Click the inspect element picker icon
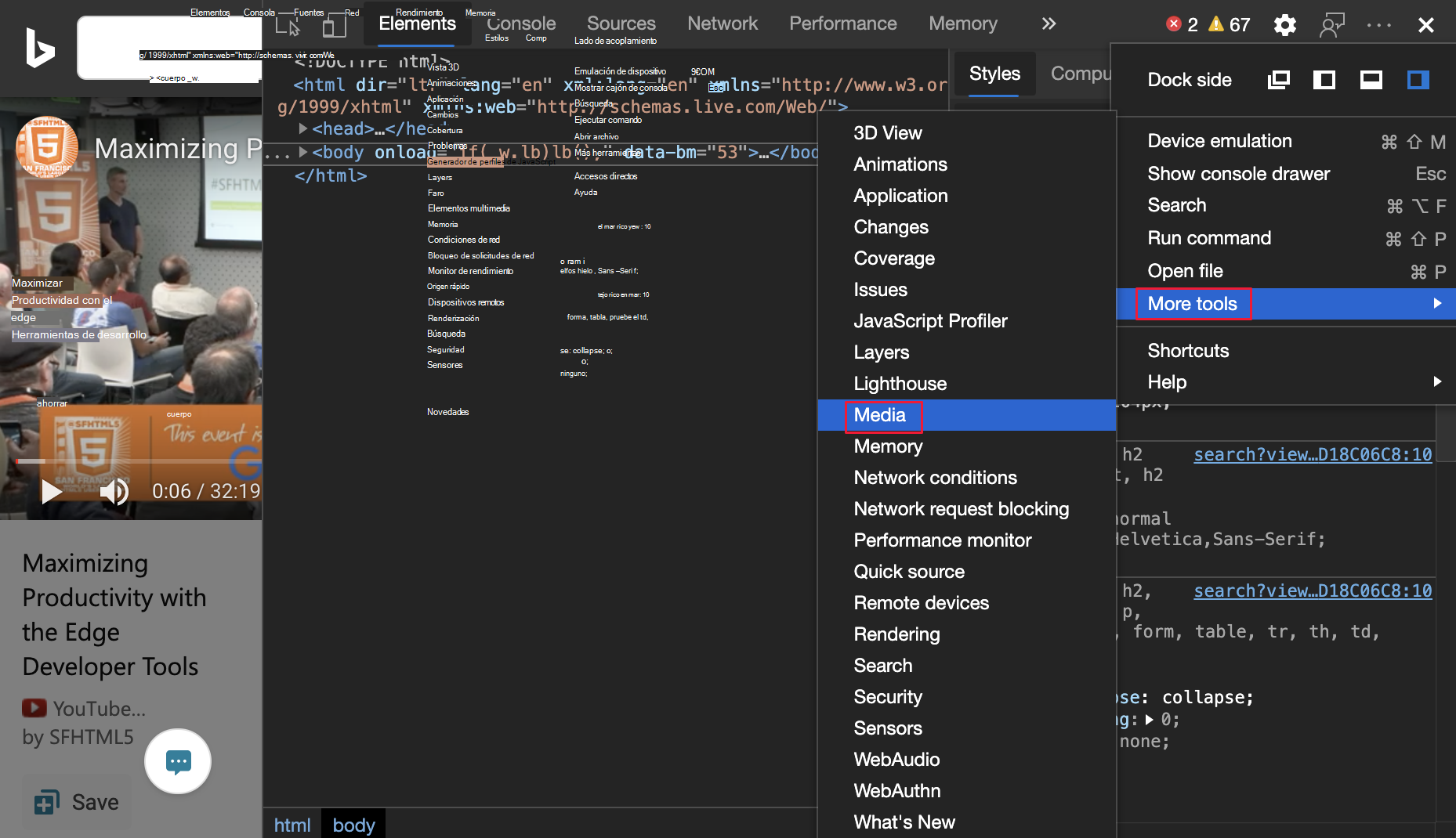 click(x=288, y=26)
